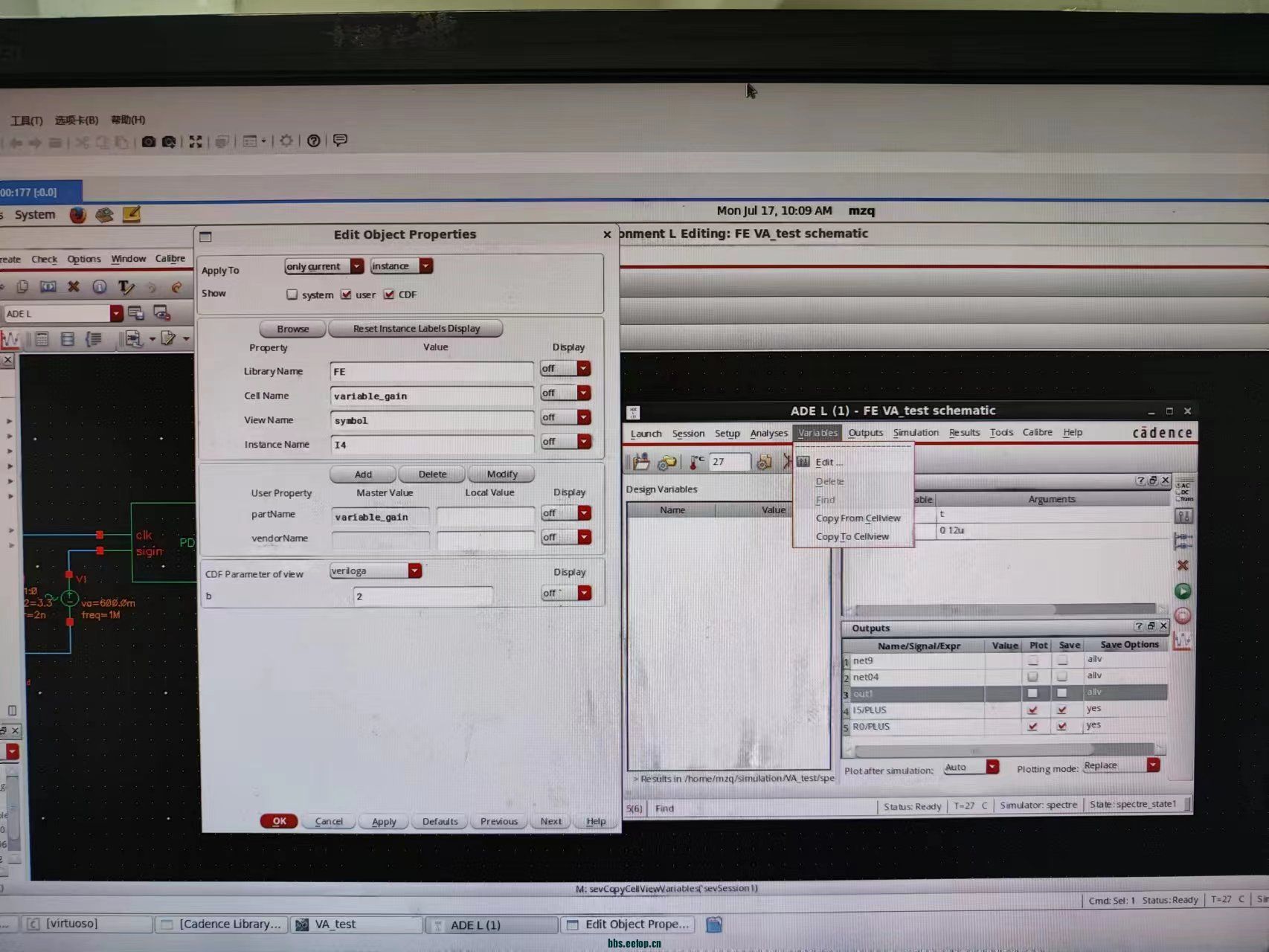
Task: Click the fullscreen expand icon in top toolbar
Action: (x=196, y=141)
